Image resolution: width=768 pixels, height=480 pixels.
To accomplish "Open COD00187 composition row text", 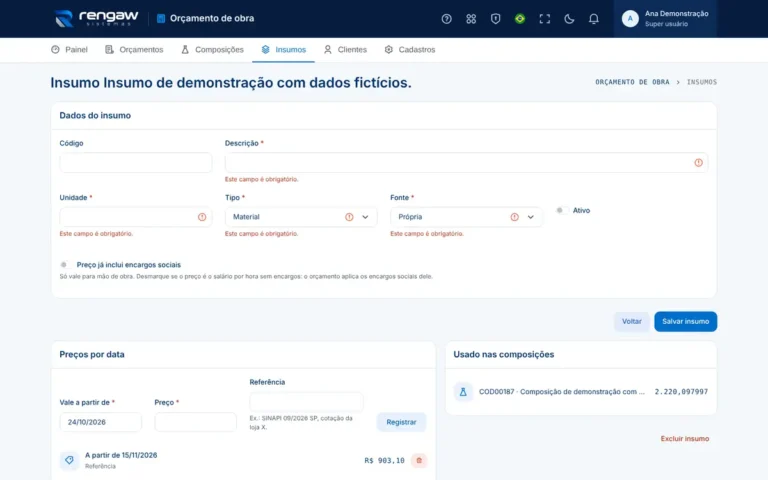I will [x=562, y=392].
